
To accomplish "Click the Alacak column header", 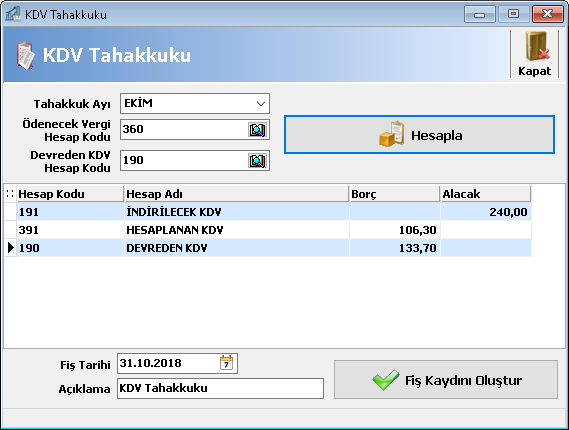I will point(486,194).
